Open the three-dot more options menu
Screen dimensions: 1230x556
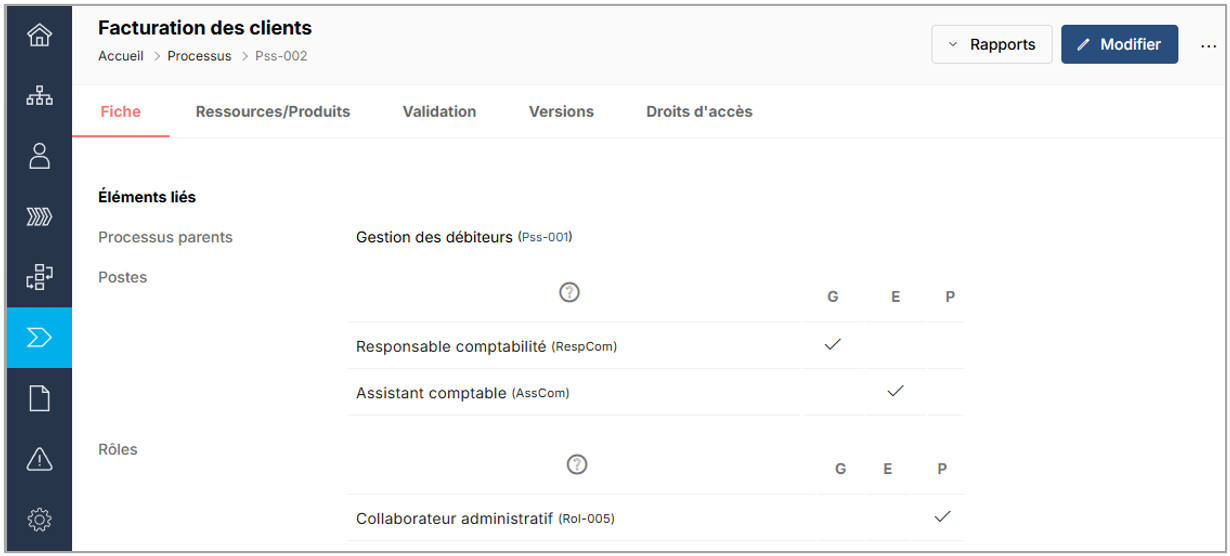(x=1208, y=45)
